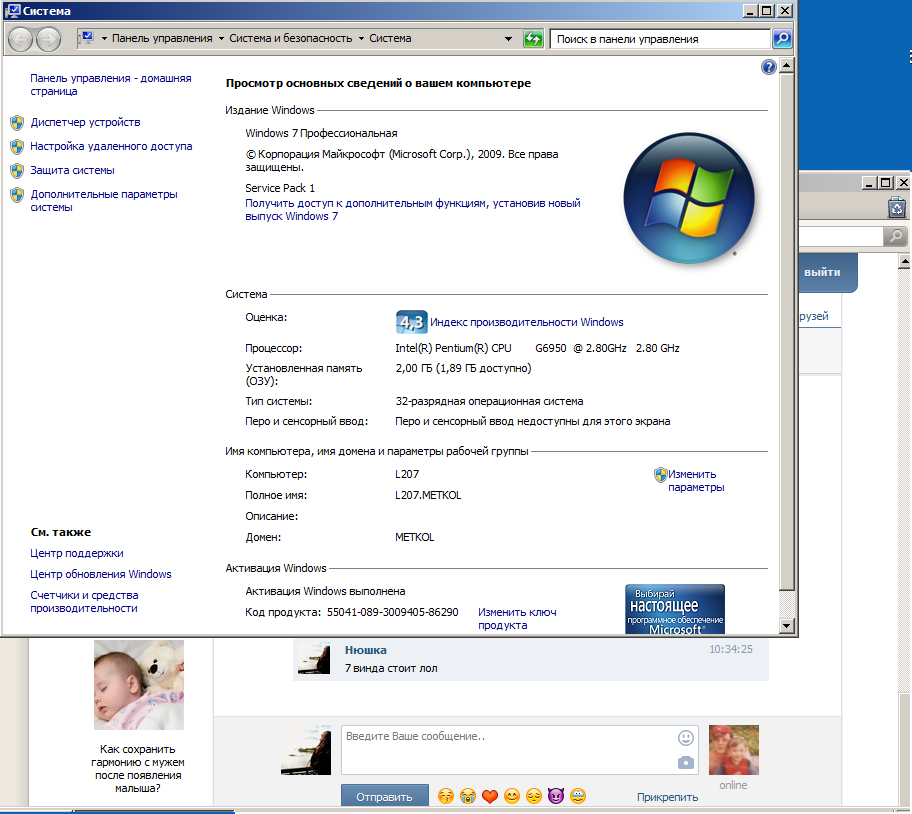The image size is (912, 814).
Task: Click the camera attach icon in message box
Action: [x=686, y=762]
